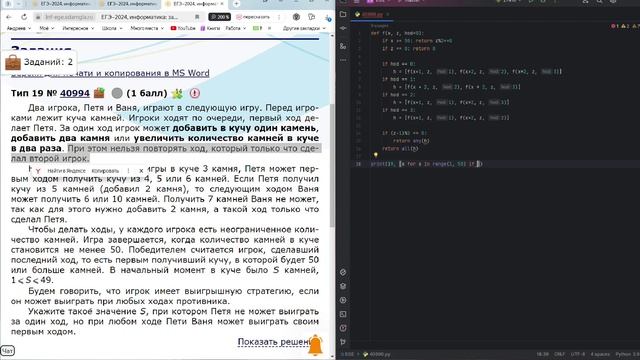Open the YouTube bookmark
This screenshot has width=640, height=360.
pyautogui.click(x=183, y=28)
